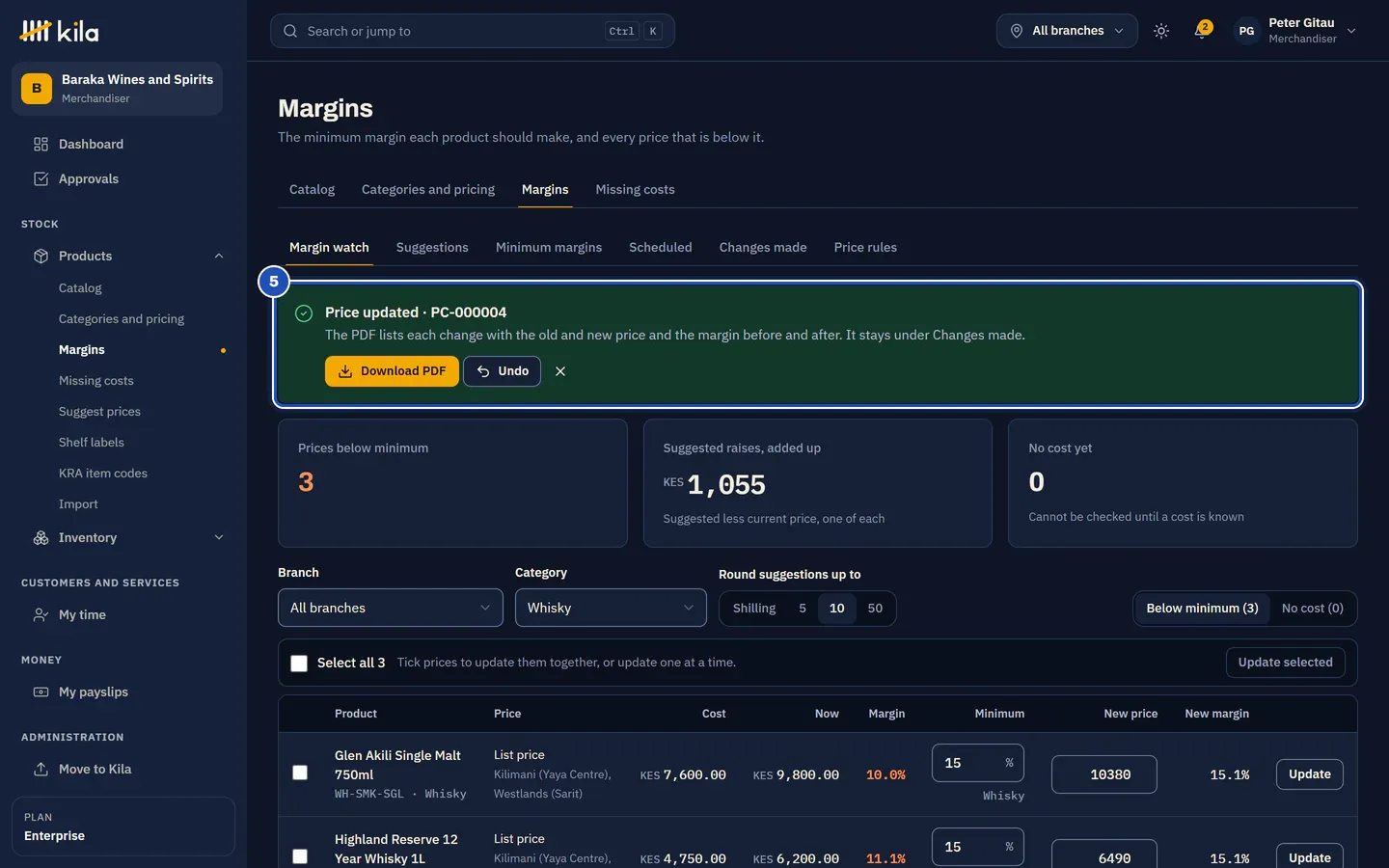Click the Move to Kila upload icon
1389x868 pixels.
(41, 769)
